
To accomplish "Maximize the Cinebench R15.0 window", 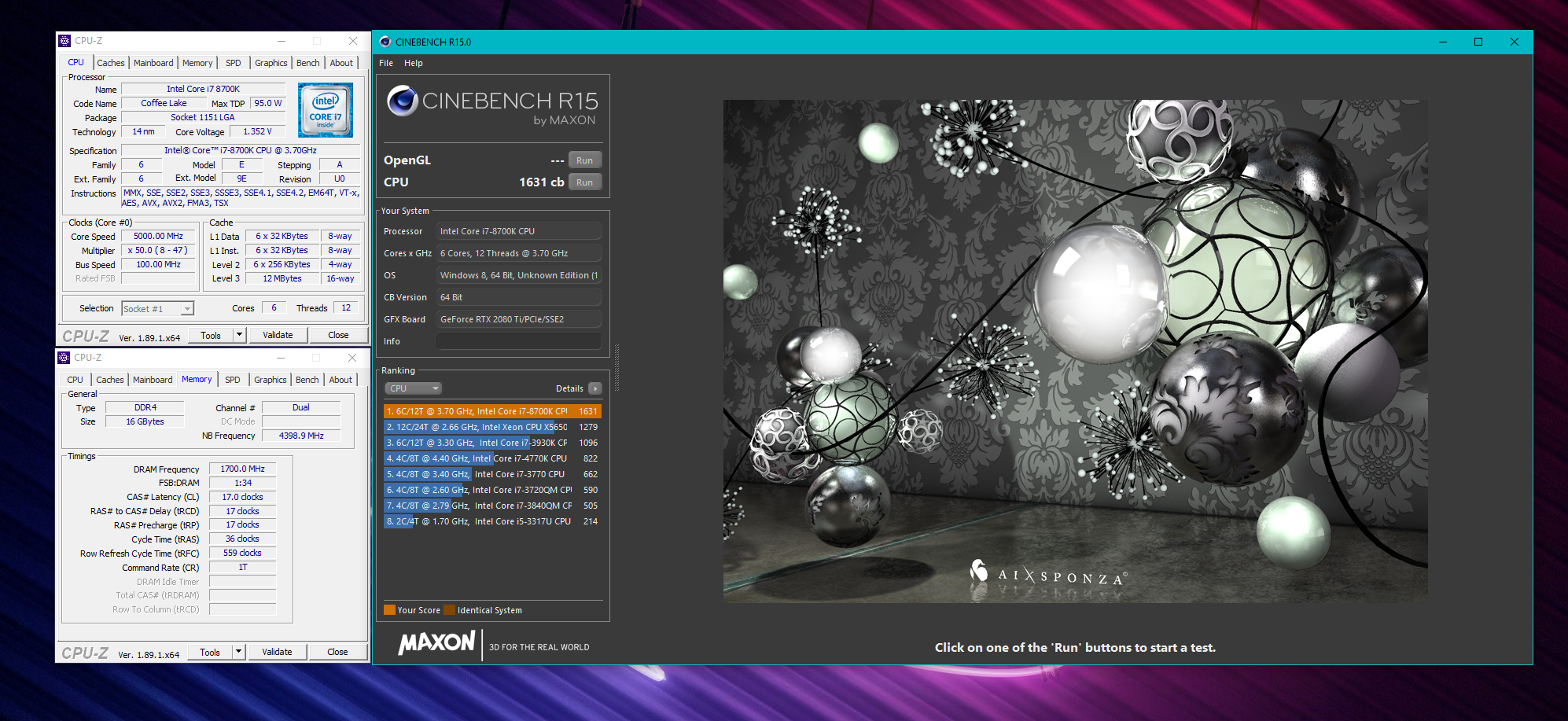I will [x=1478, y=42].
